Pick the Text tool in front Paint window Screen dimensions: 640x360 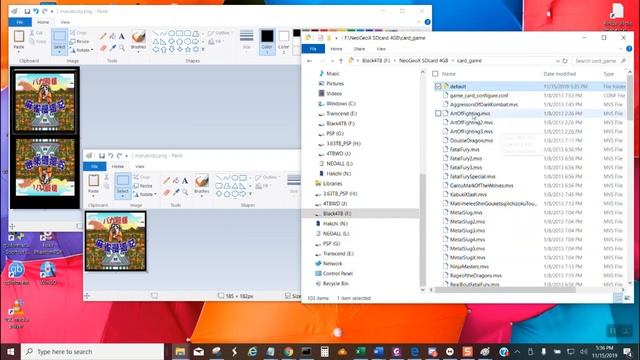click(x=185, y=181)
